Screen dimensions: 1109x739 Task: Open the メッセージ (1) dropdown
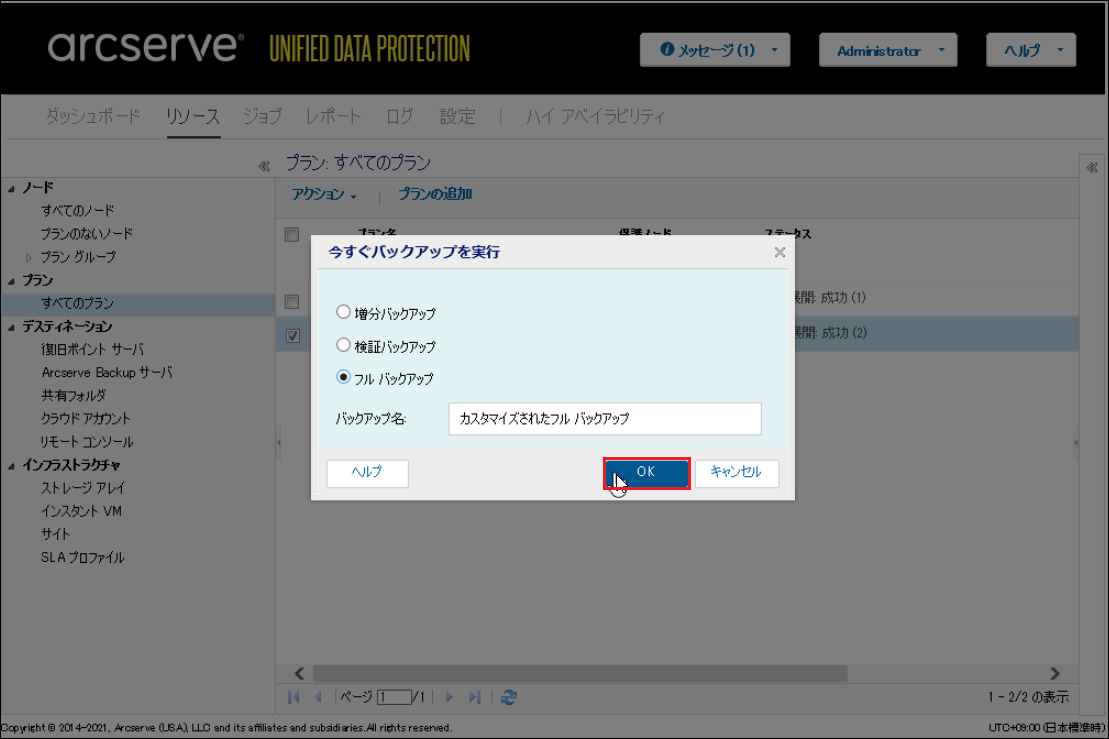coord(715,50)
